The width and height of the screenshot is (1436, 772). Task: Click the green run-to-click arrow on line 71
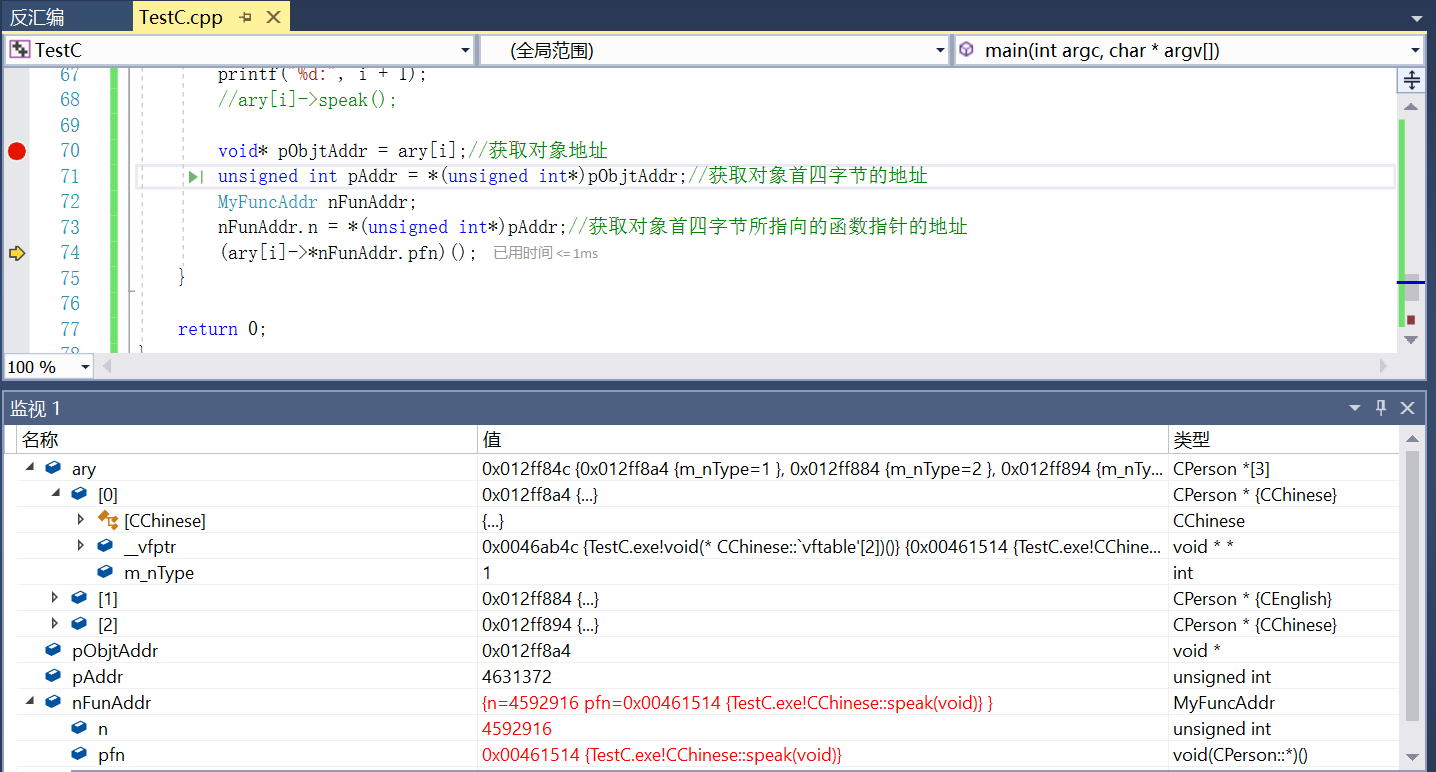pos(196,177)
